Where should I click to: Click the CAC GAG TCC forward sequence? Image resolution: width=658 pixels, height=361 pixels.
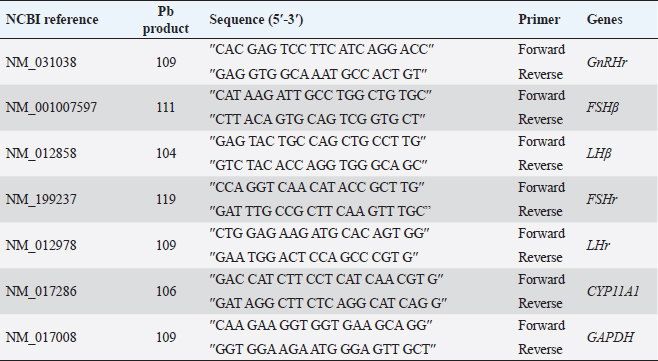pos(321,50)
